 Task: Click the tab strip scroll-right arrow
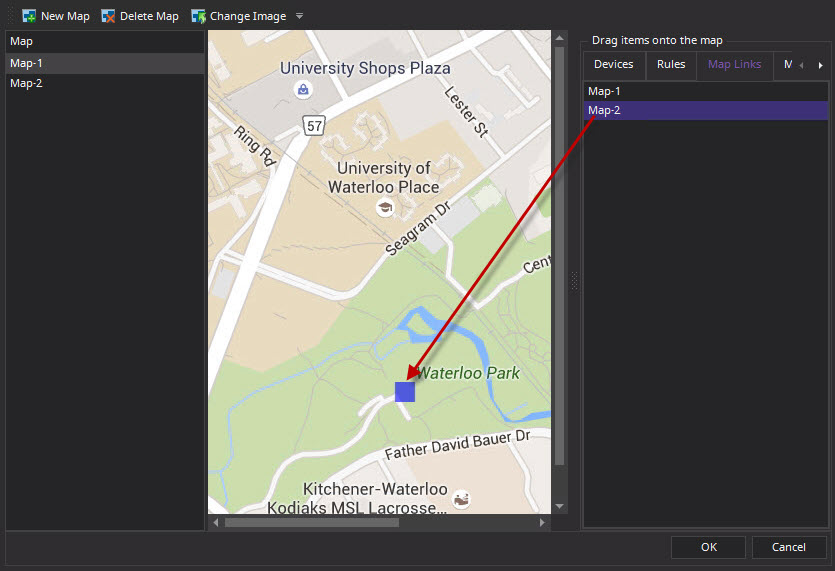(821, 66)
